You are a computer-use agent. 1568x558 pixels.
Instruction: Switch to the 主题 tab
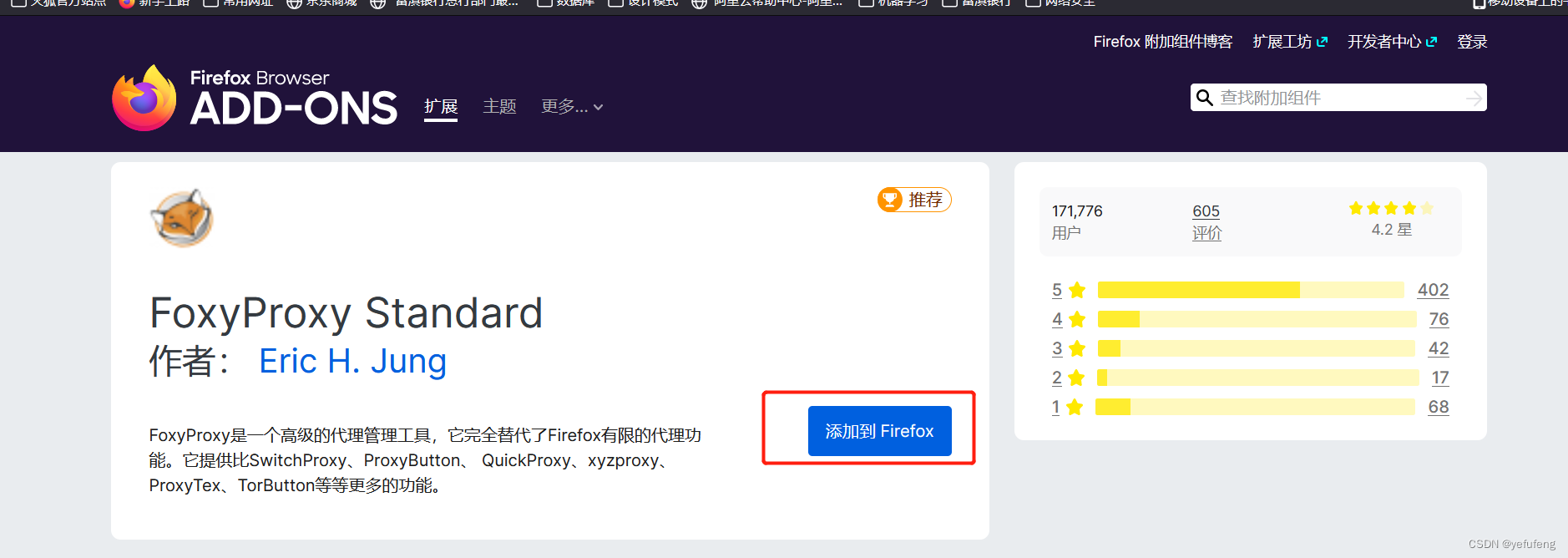point(499,106)
